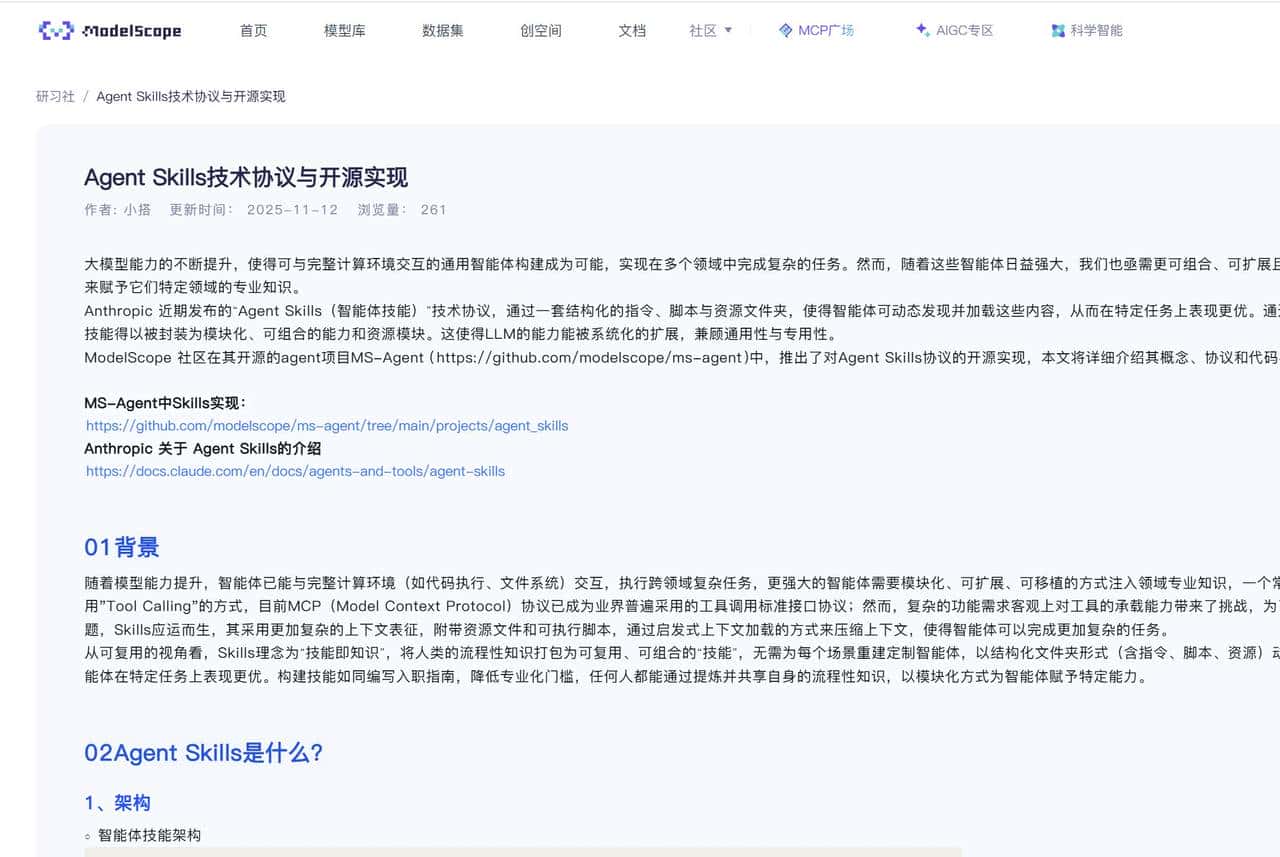Open the ms-agent GitHub agent_skills link
This screenshot has height=857, width=1280.
tap(326, 425)
